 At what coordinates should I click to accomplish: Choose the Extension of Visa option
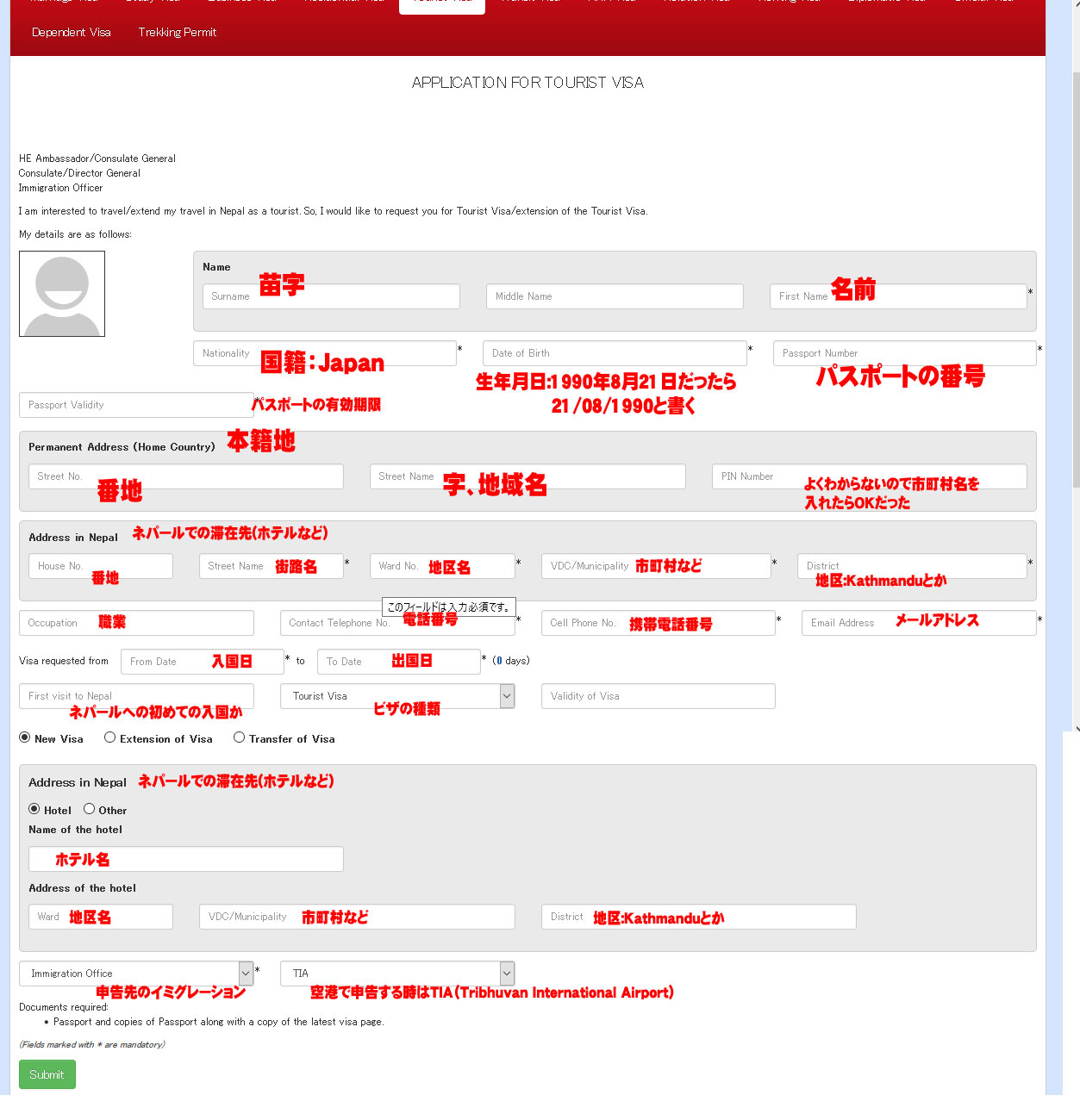point(110,737)
